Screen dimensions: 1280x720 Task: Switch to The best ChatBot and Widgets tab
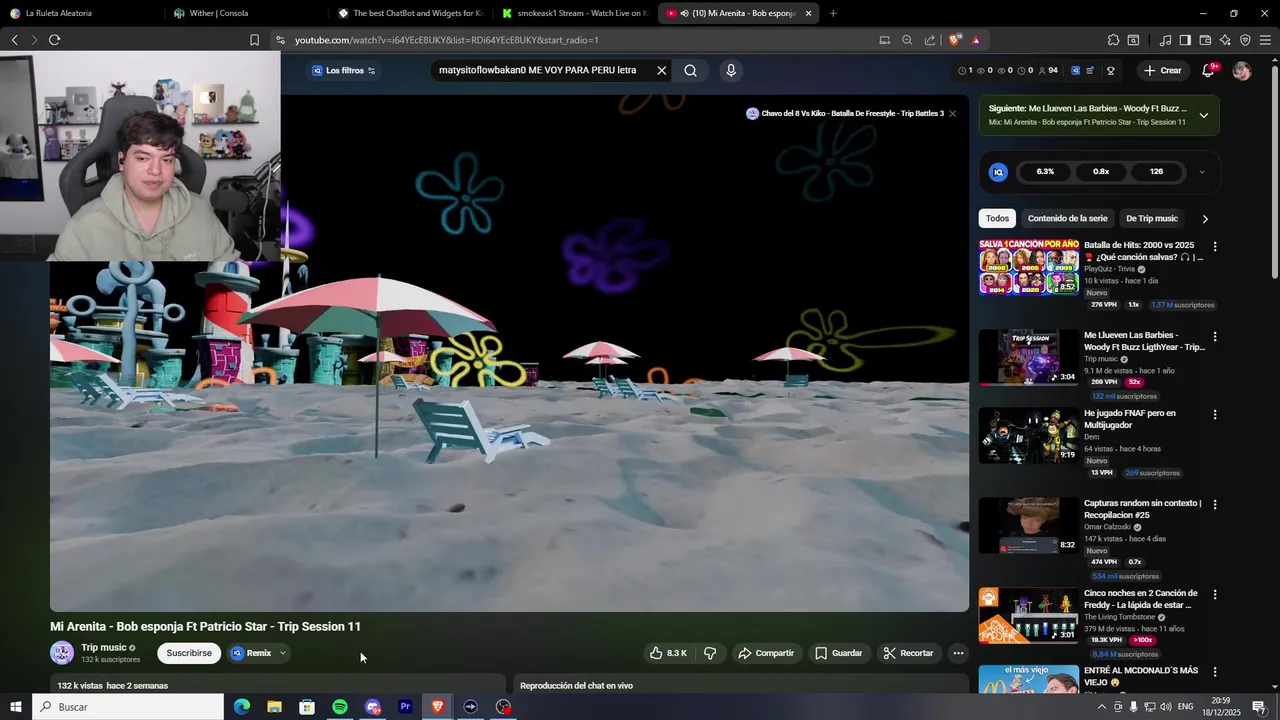point(410,13)
